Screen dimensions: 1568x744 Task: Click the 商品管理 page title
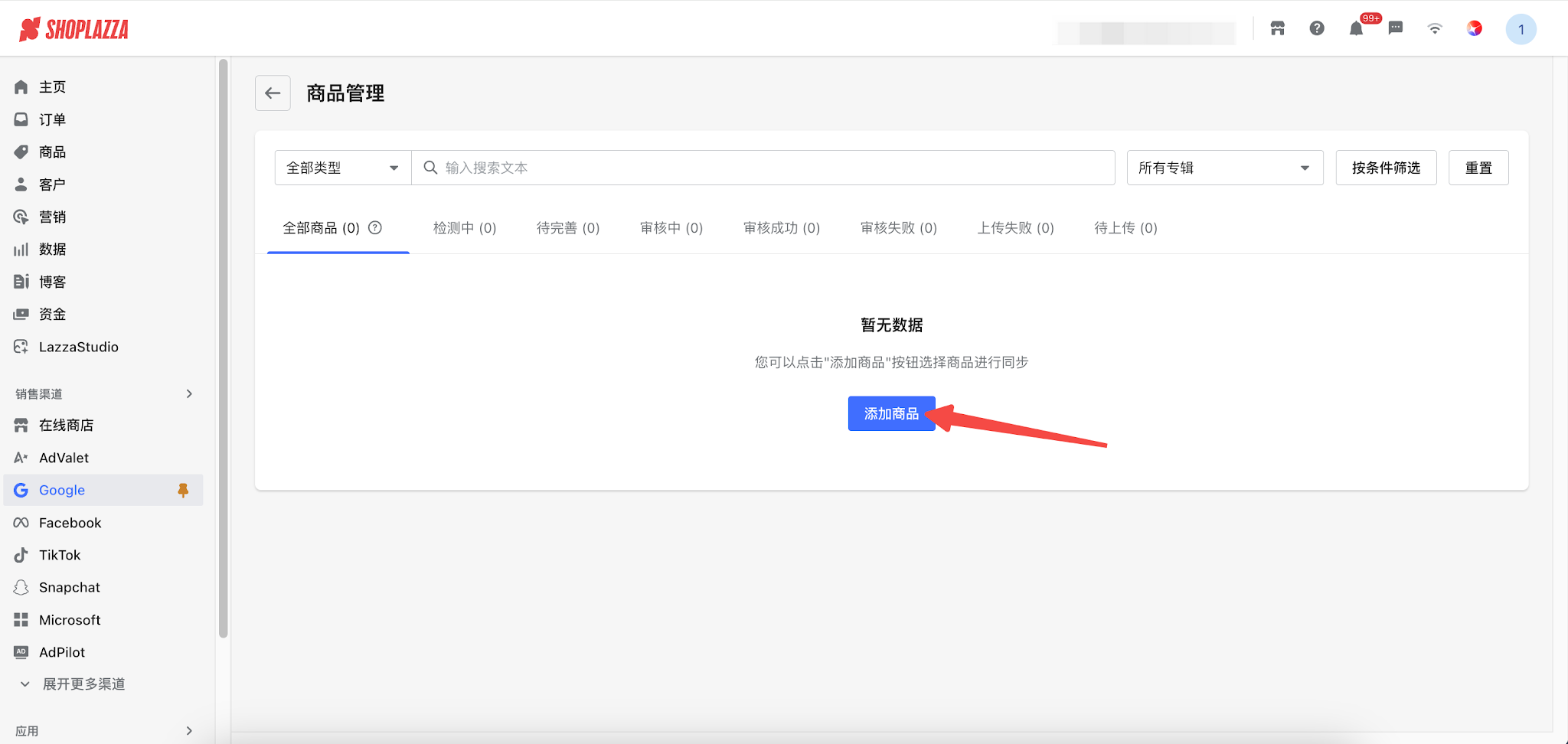345,93
